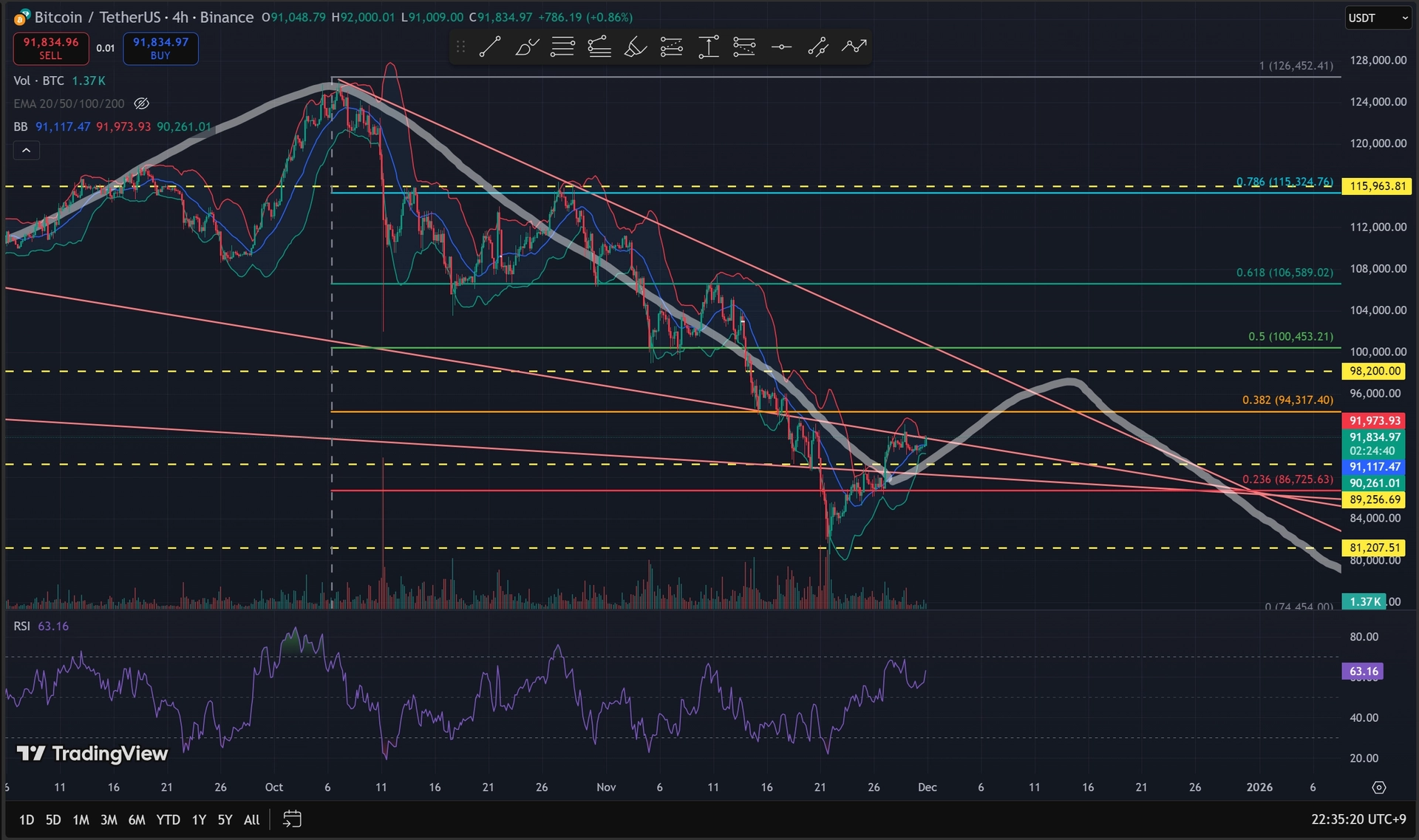Viewport: 1419px width, 840px height.
Task: Toggle EMA 20/50/100/200 visibility eye
Action: [x=142, y=103]
